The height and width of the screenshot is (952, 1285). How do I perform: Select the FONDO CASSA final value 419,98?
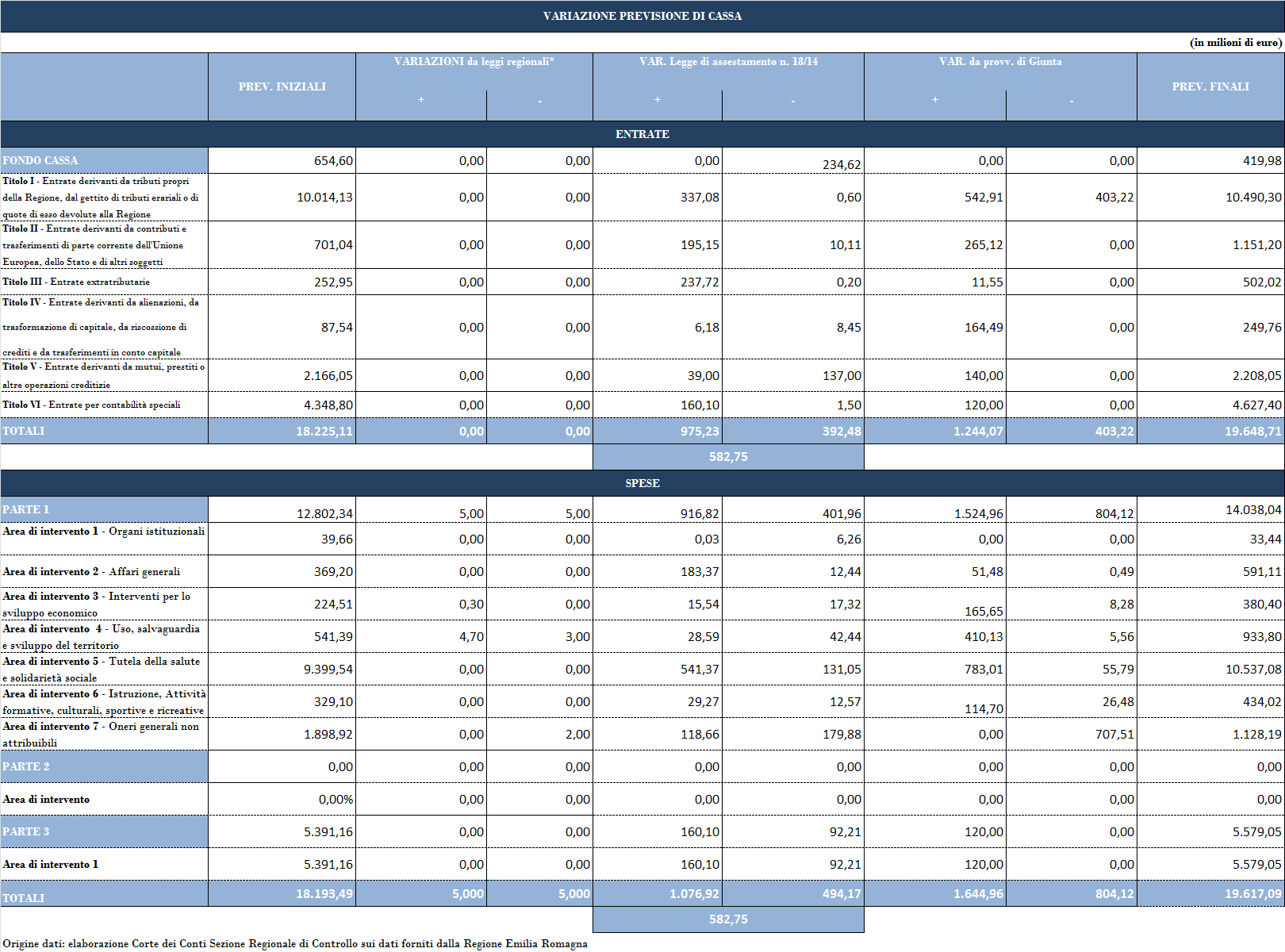(x=1262, y=160)
